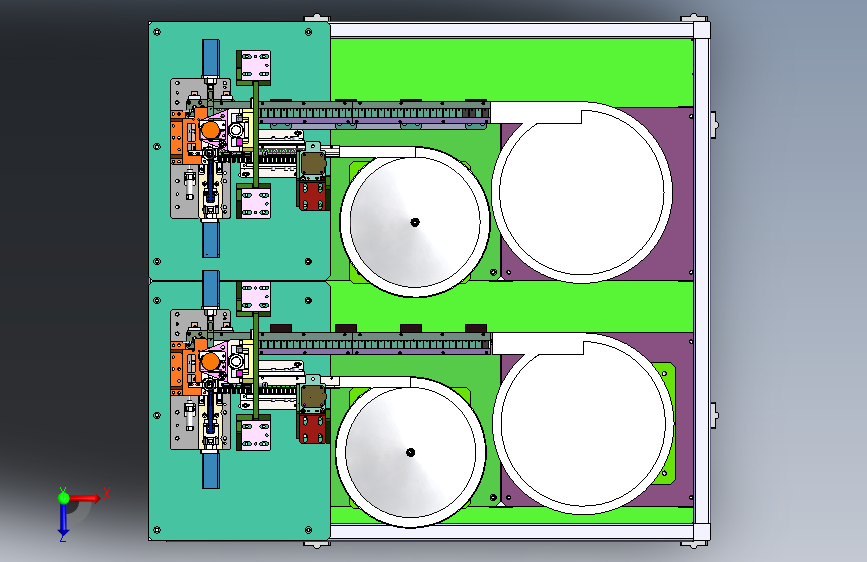This screenshot has height=562, width=867.
Task: Click the green Y axis ball on triad
Action: point(64,497)
